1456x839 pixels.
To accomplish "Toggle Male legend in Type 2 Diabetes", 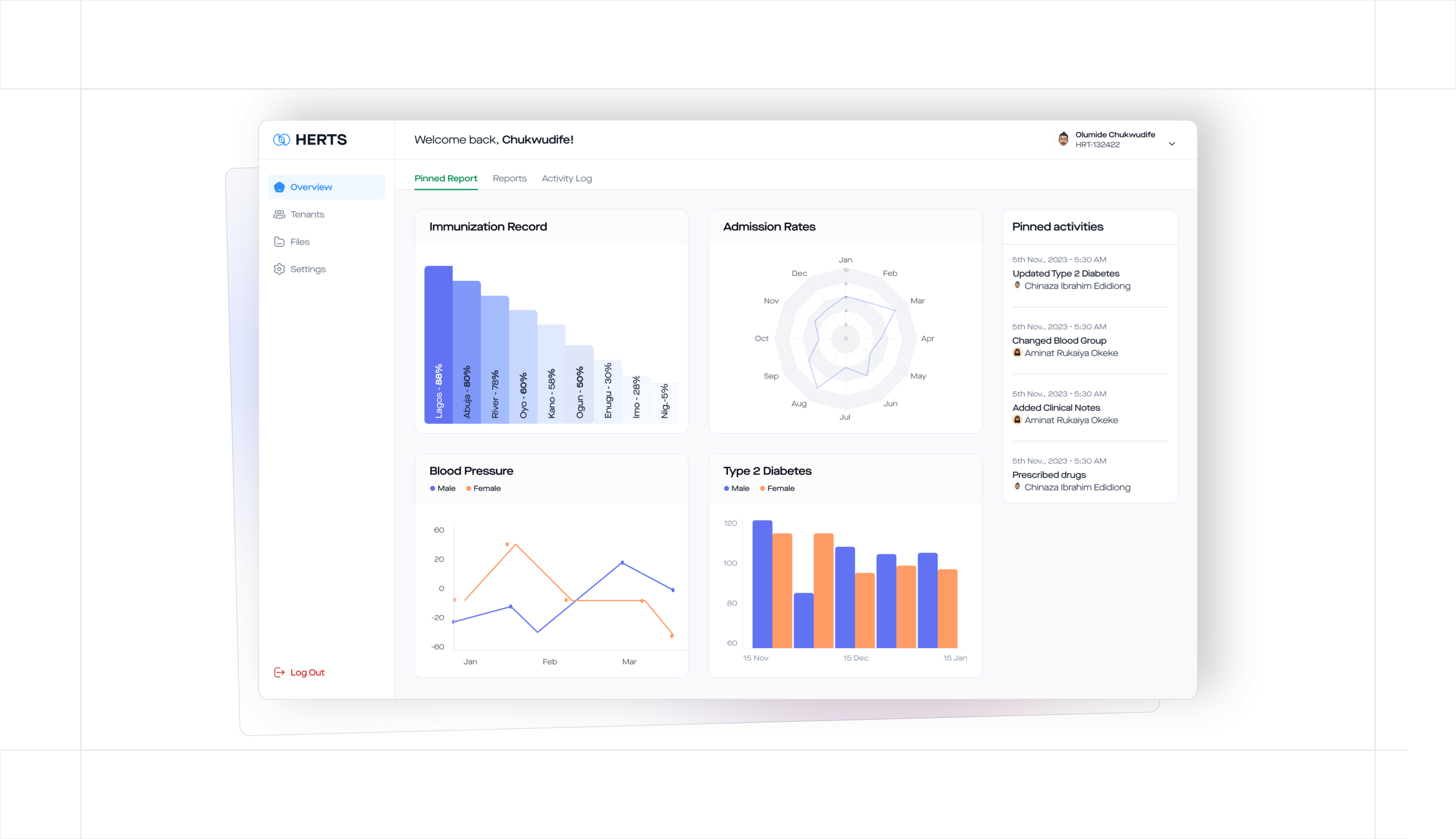I will pos(737,488).
